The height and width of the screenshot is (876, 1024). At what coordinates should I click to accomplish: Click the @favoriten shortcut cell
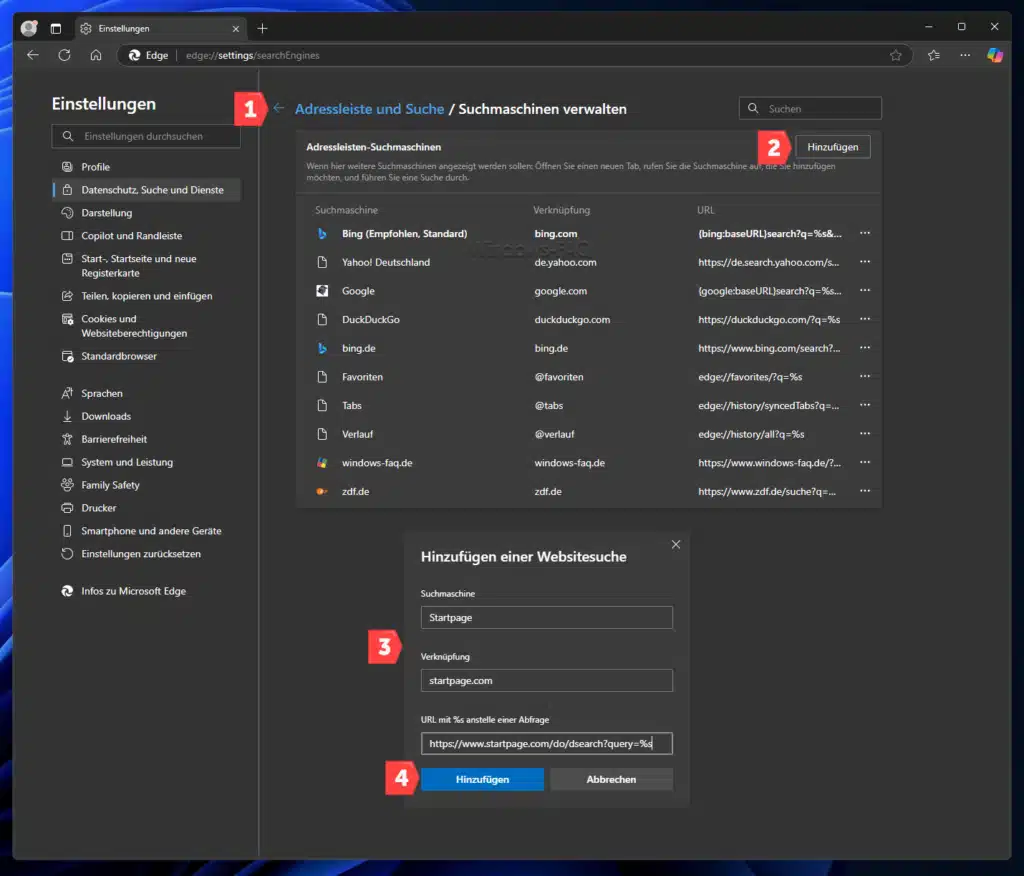pos(558,377)
